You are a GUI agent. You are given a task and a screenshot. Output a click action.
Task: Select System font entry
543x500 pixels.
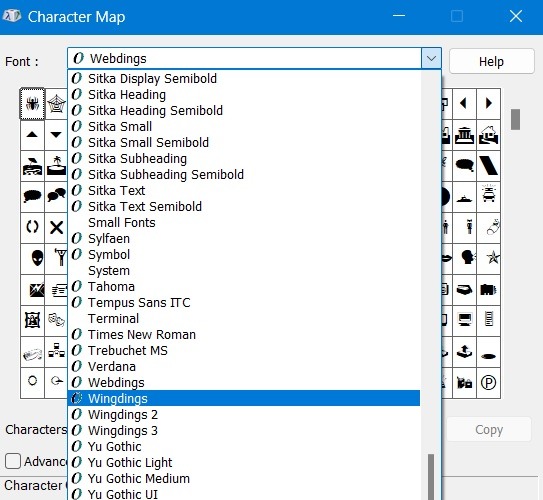244,270
